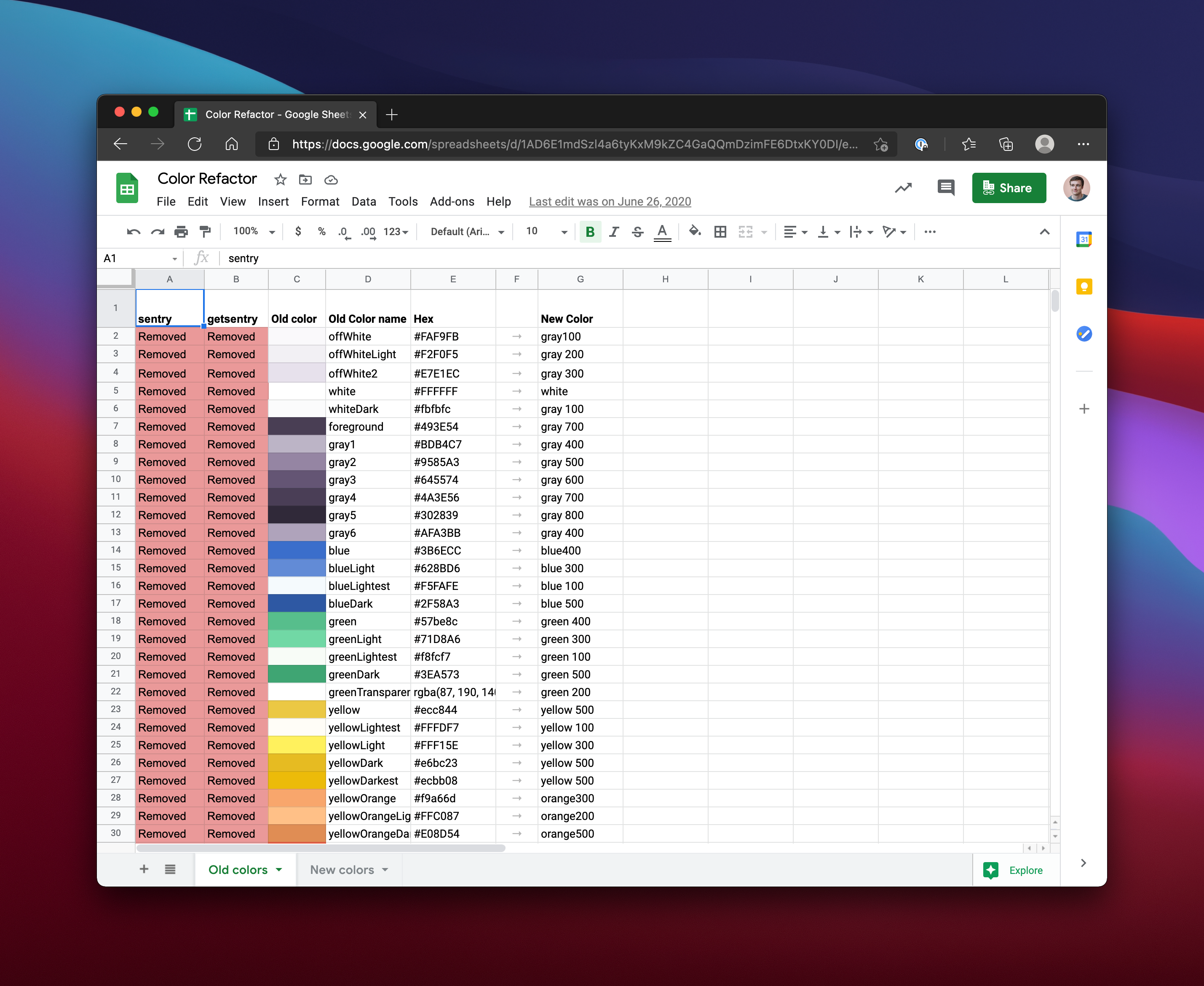Toggle strikethrough formatting

coord(638,232)
